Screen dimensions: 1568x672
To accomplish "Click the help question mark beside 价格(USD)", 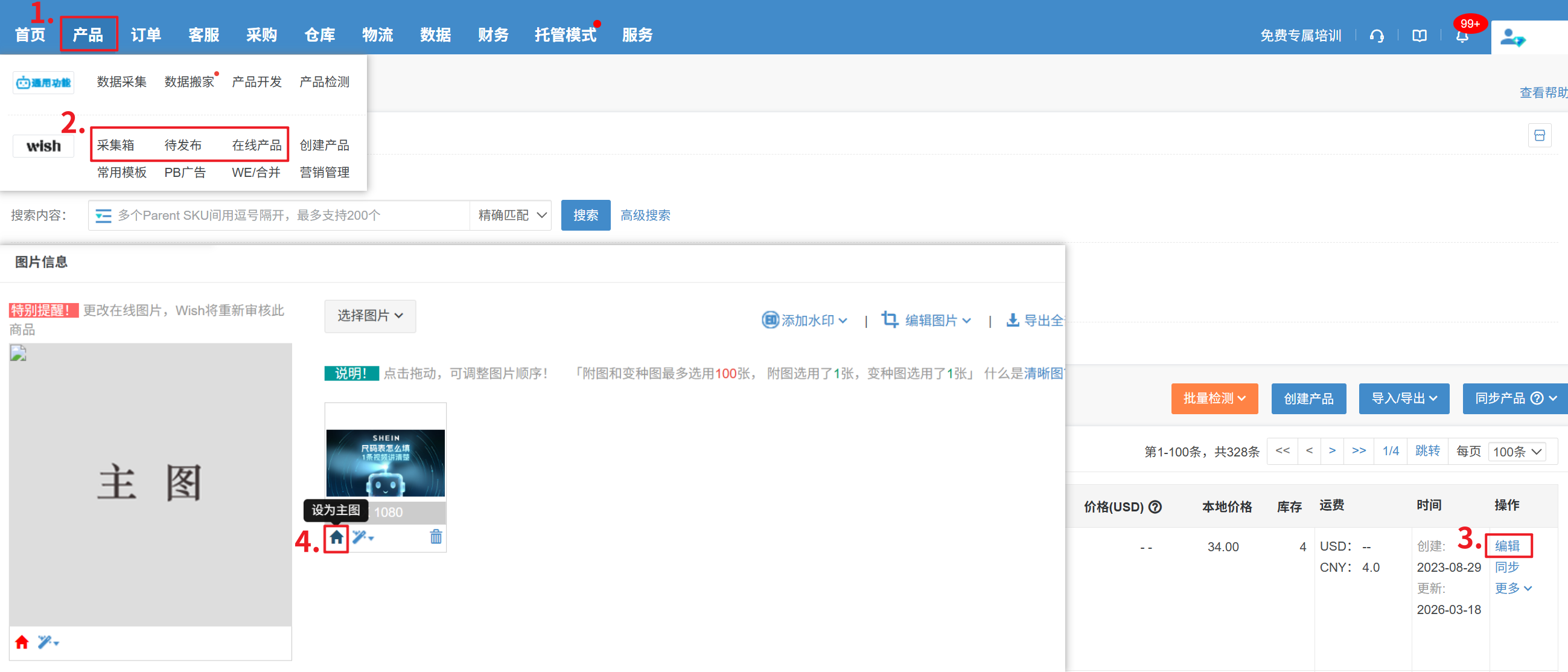I will pos(1155,507).
